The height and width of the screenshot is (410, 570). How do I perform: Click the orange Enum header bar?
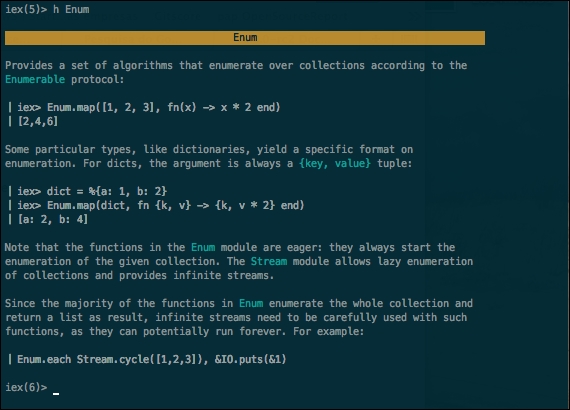tap(245, 38)
